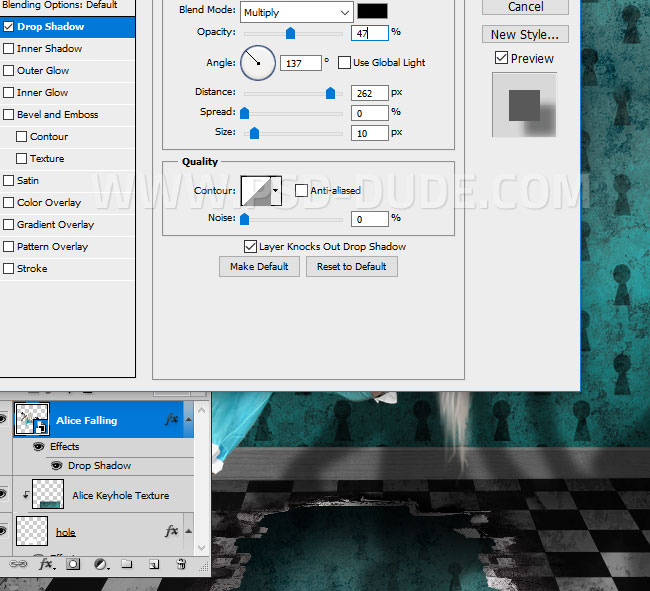Viewport: 650px width, 591px height.
Task: Click the Reset to Default button
Action: [352, 267]
